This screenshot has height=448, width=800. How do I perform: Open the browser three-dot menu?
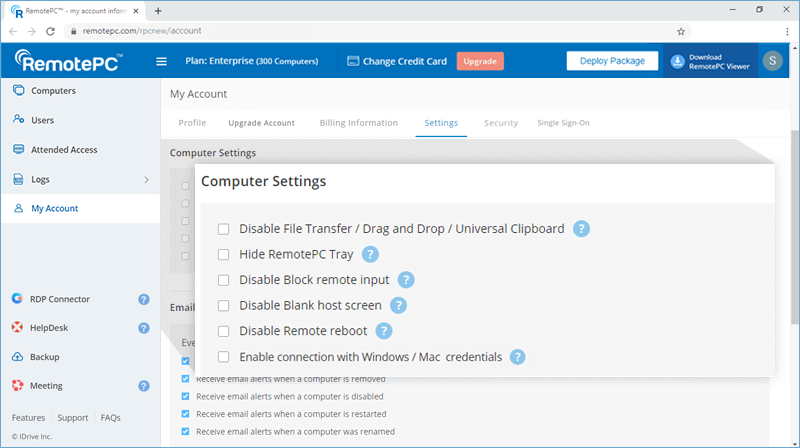(787, 31)
